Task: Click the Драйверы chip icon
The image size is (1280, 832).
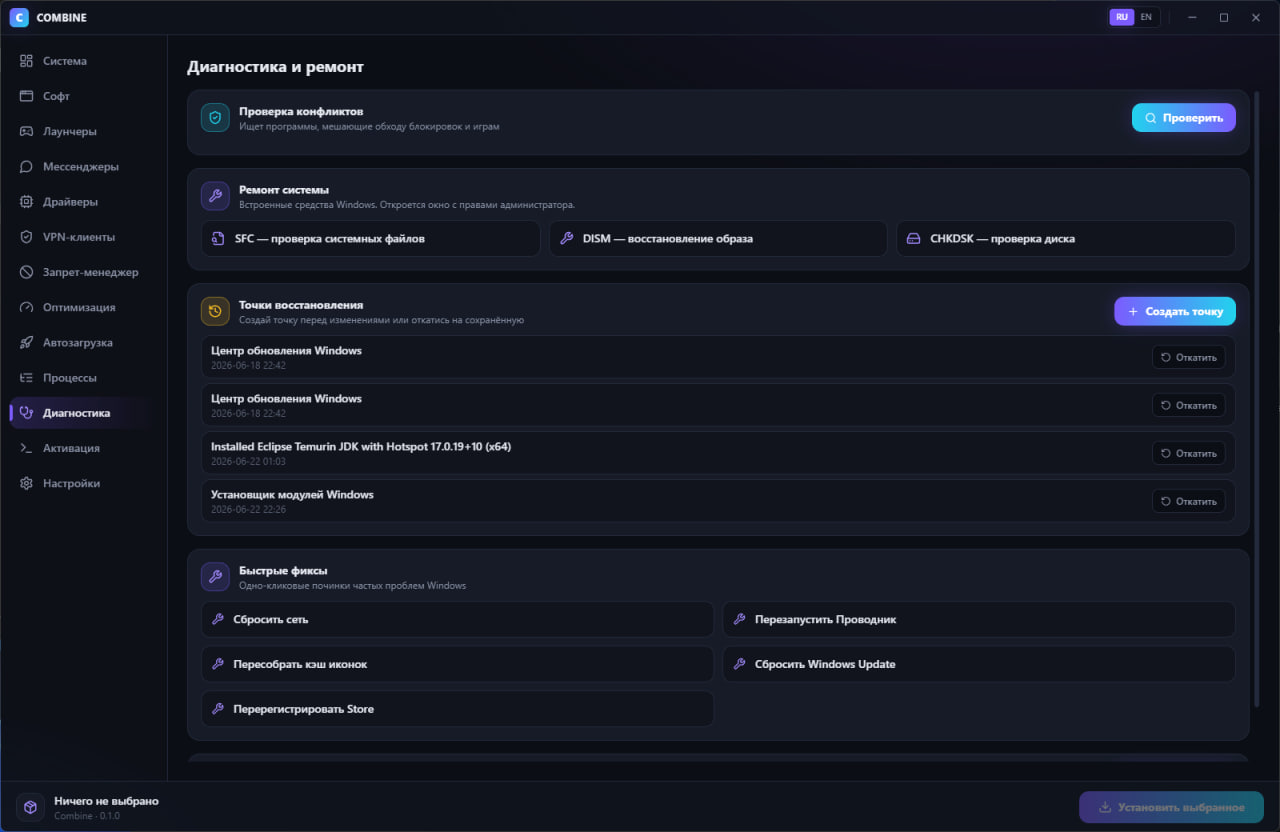Action: coord(26,202)
